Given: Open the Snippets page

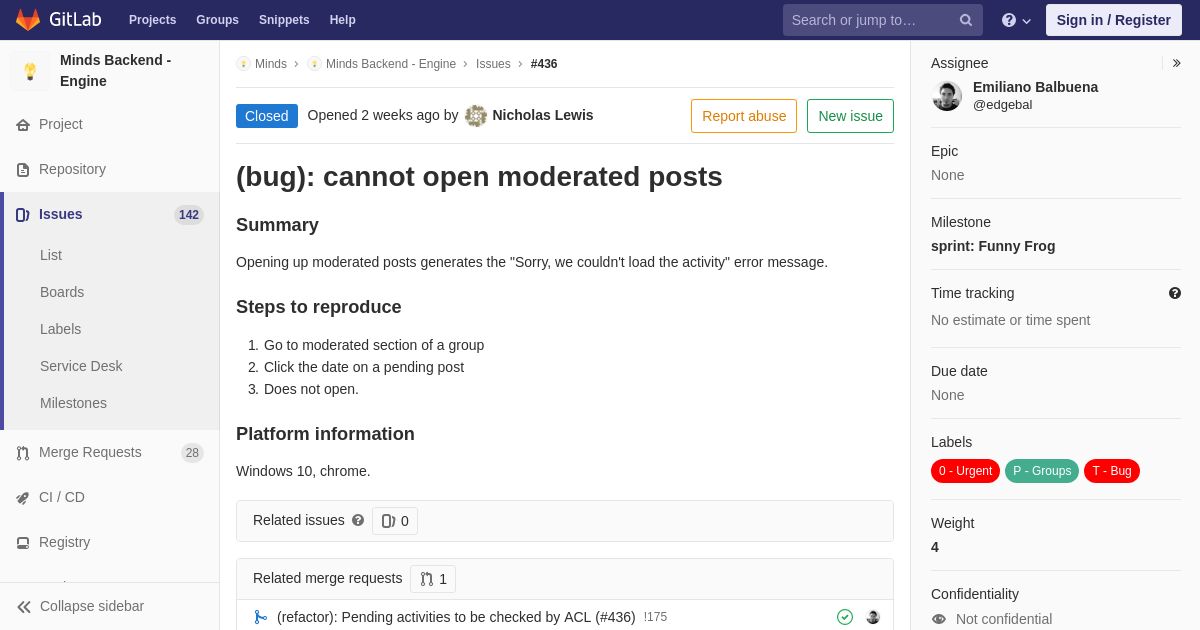Looking at the screenshot, I should (284, 20).
